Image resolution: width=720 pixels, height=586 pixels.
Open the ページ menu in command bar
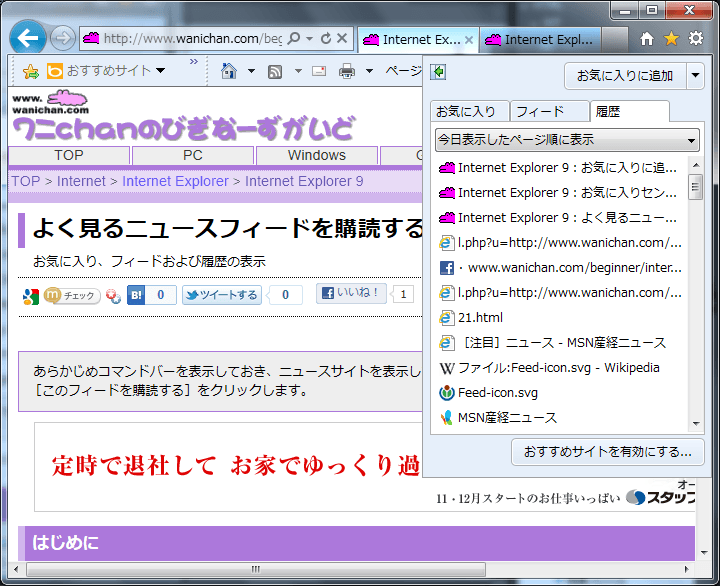(403, 71)
